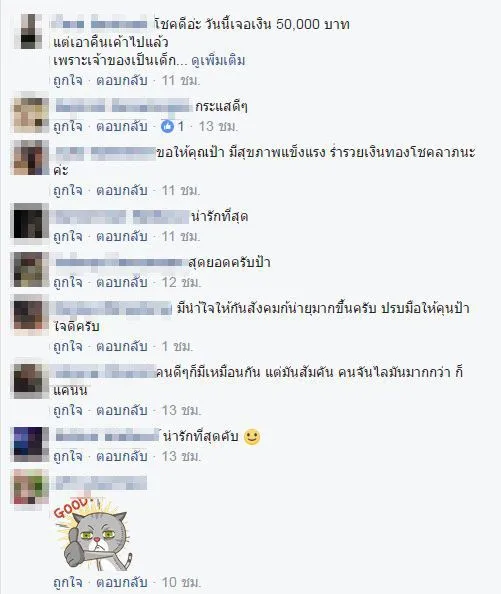
Task: Like the cat sticker comment
Action: [68, 582]
